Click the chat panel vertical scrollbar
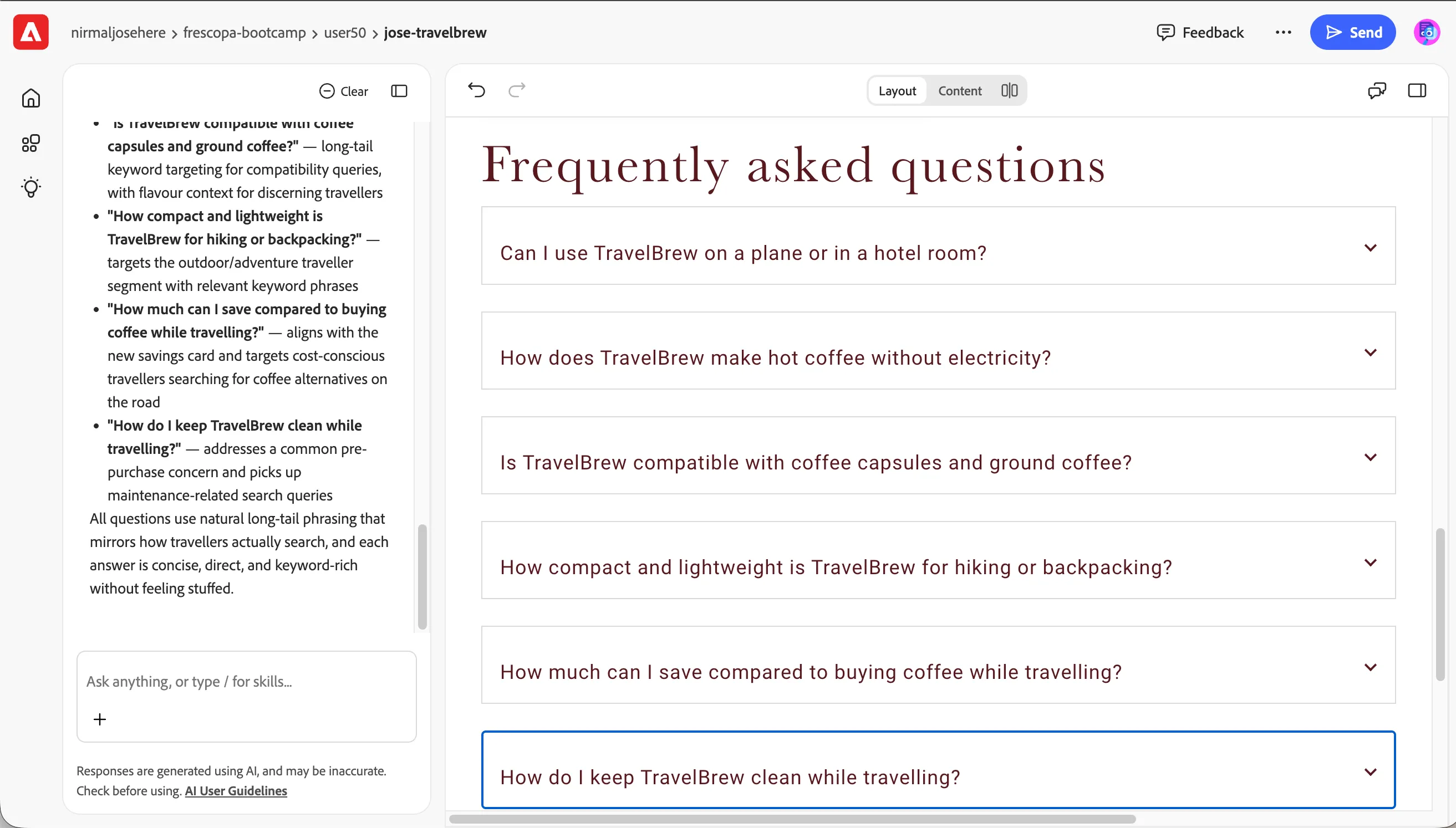Viewport: 1456px width, 828px height. click(x=422, y=576)
